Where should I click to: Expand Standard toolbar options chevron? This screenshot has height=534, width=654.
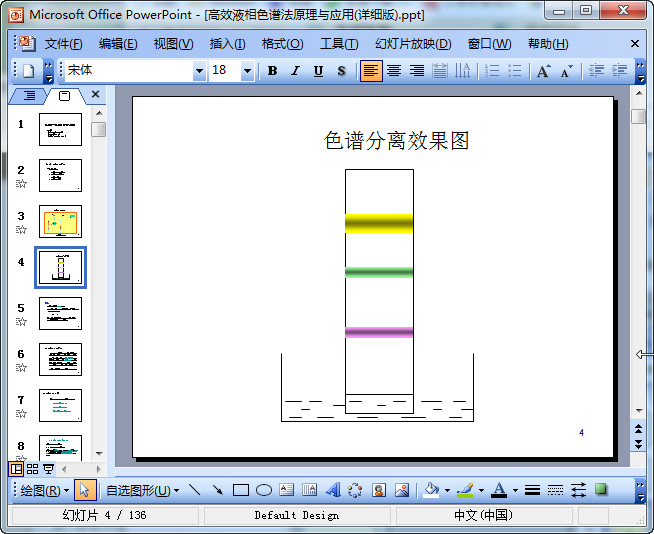click(x=49, y=72)
